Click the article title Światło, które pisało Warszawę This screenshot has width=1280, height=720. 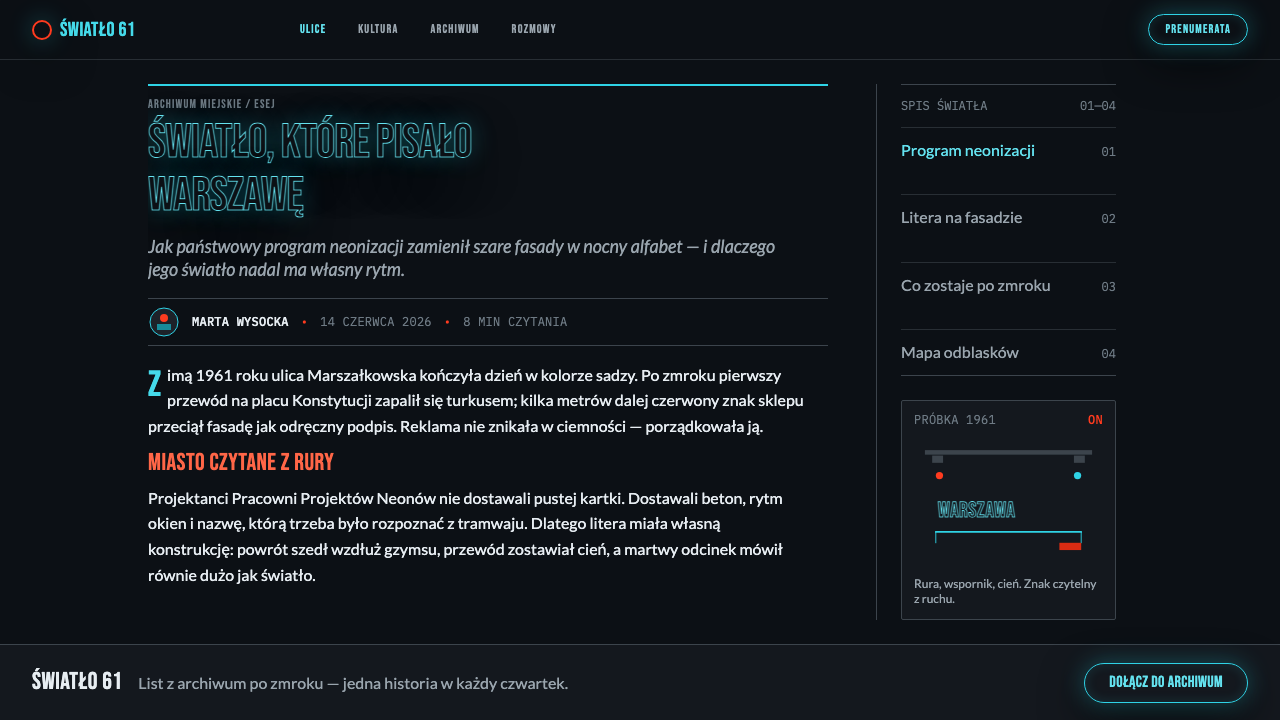coord(310,167)
